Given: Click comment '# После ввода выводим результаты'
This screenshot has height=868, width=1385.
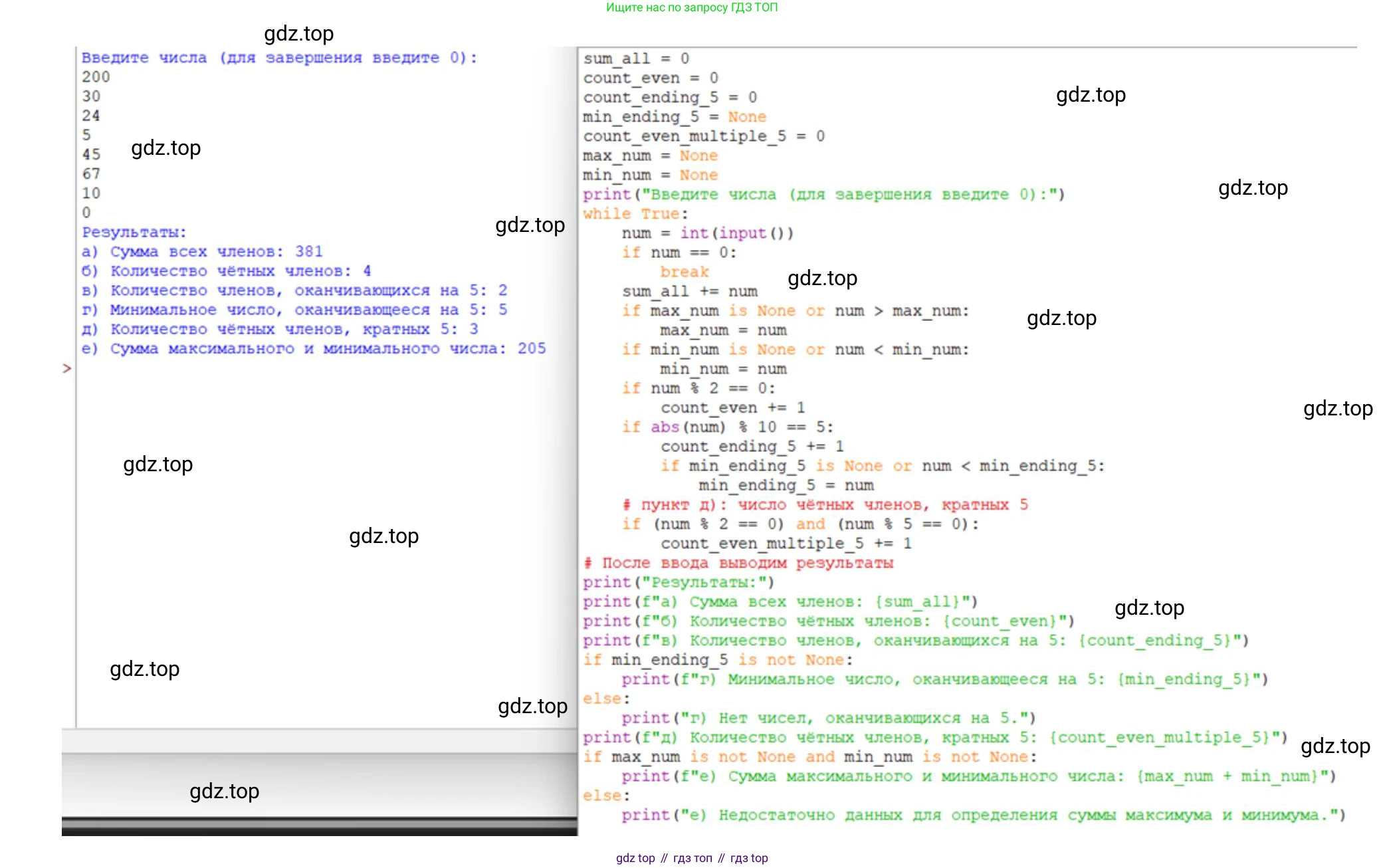Looking at the screenshot, I should point(738,563).
